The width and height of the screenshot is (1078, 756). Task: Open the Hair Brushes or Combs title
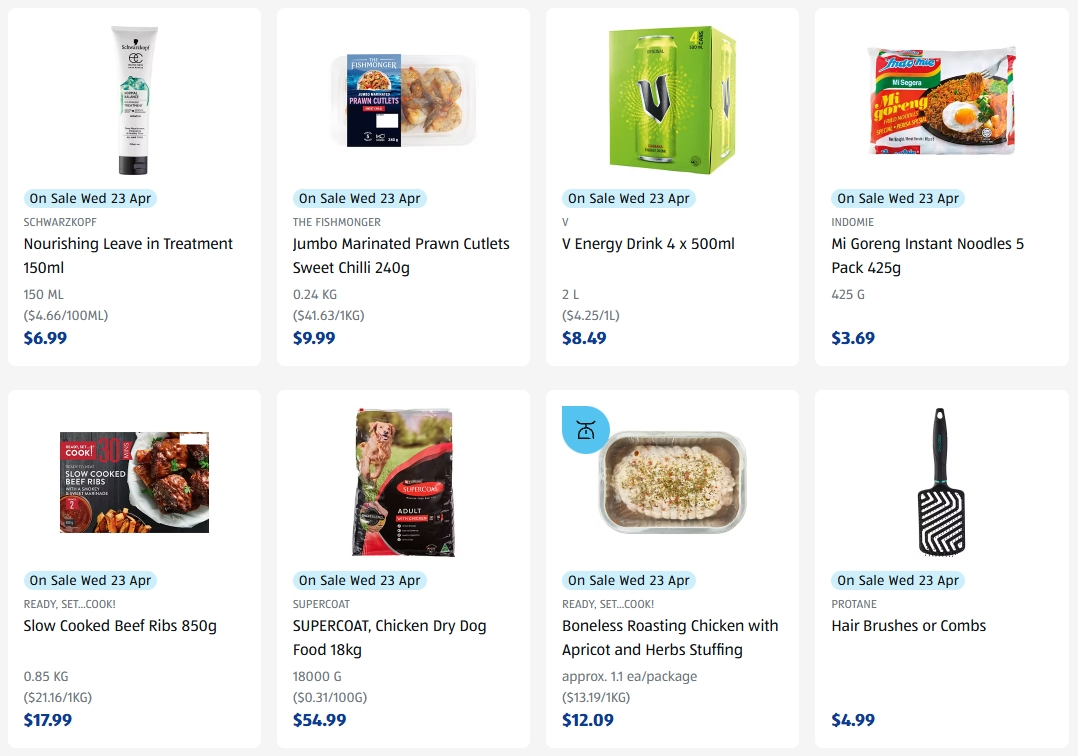pyautogui.click(x=908, y=626)
